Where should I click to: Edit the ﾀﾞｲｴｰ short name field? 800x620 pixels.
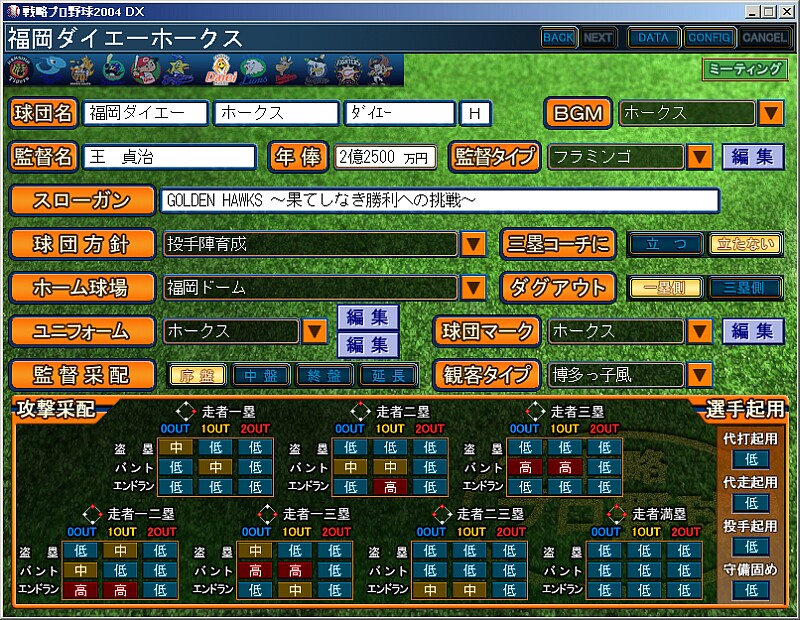coord(399,113)
